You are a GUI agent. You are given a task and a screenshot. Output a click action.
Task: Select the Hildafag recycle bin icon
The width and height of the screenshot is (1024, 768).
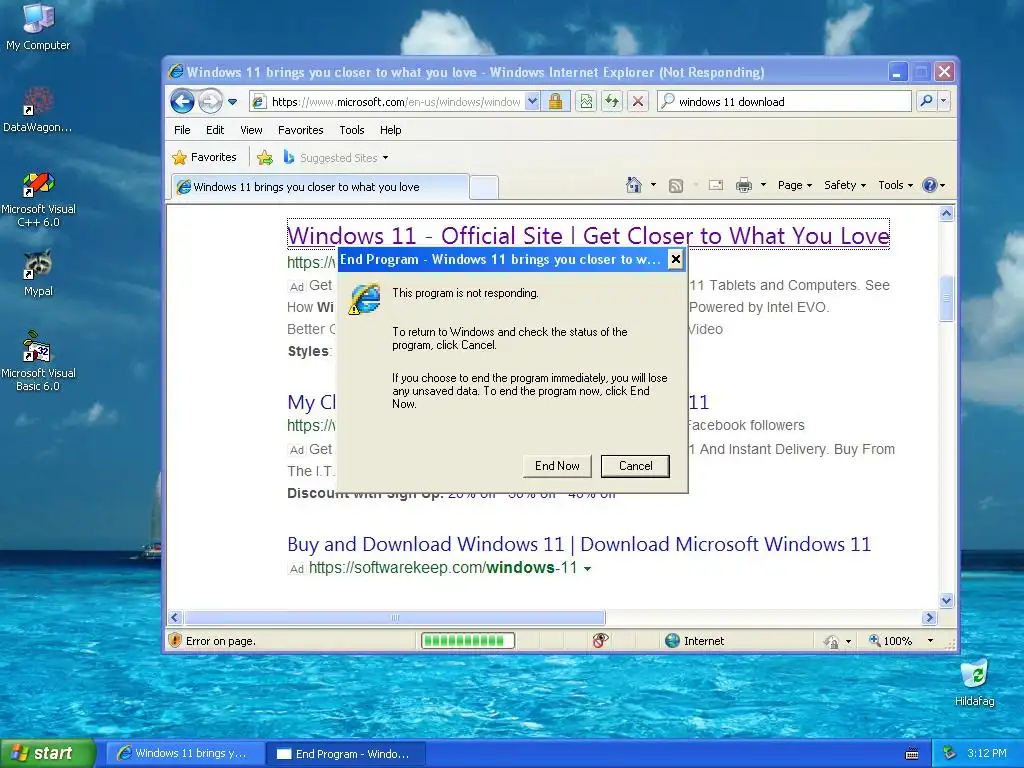(x=974, y=682)
